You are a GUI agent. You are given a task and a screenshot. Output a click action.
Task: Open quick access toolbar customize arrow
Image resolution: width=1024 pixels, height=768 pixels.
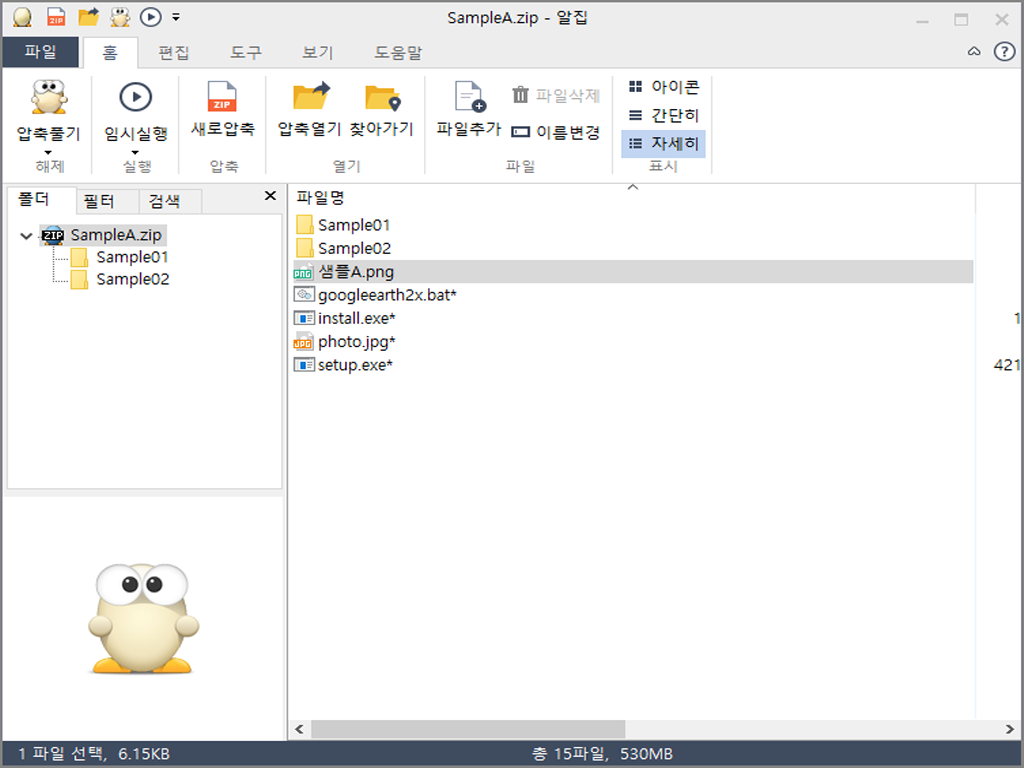click(176, 17)
